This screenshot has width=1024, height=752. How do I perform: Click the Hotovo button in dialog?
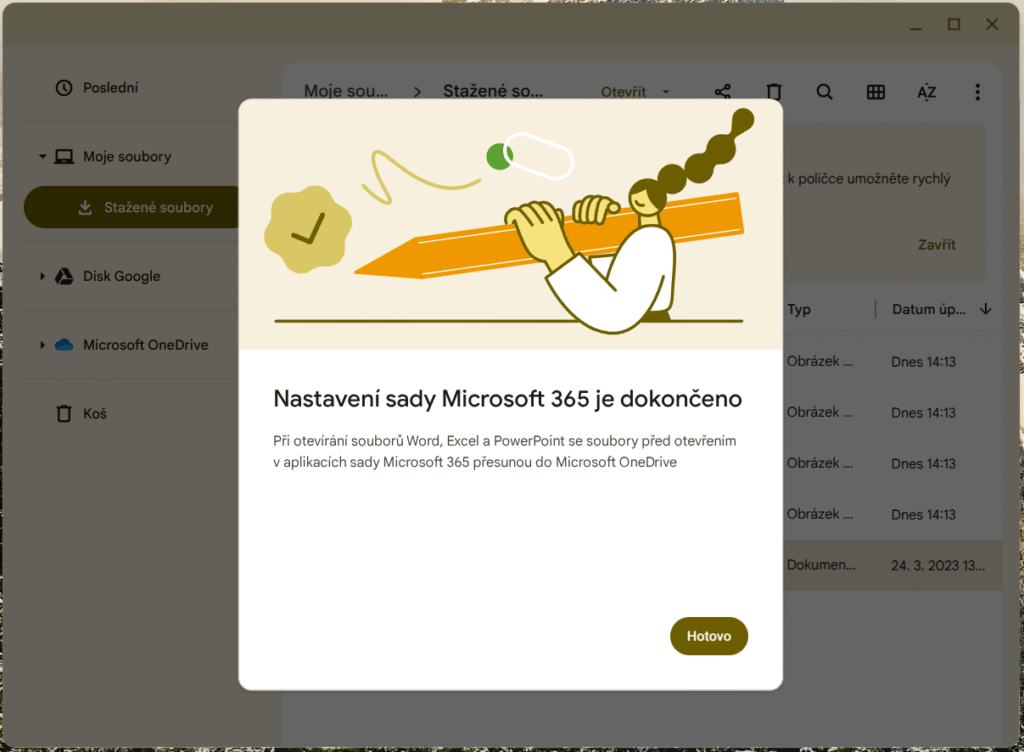pyautogui.click(x=708, y=636)
